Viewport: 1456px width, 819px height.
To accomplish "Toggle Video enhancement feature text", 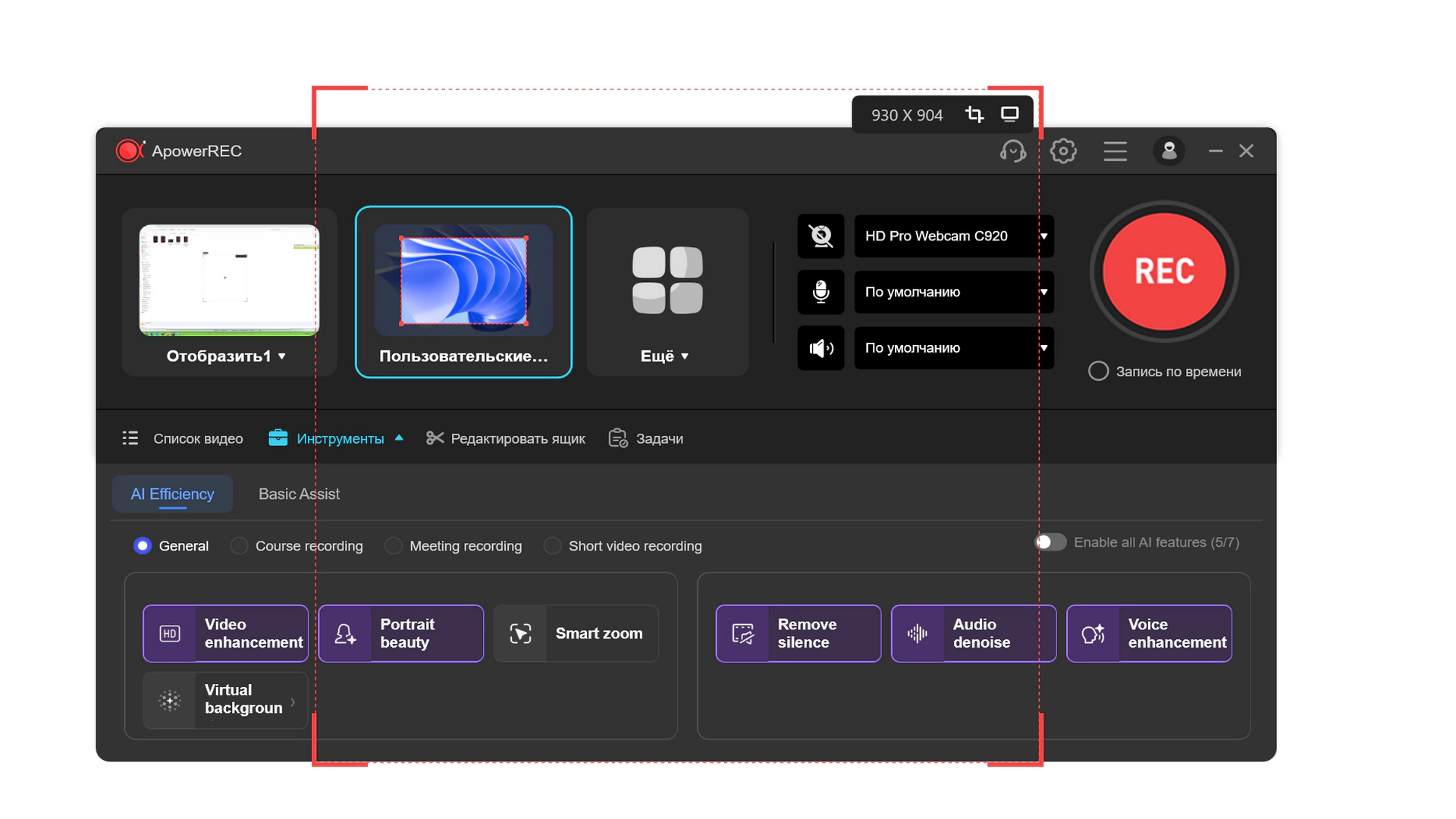I will point(253,633).
